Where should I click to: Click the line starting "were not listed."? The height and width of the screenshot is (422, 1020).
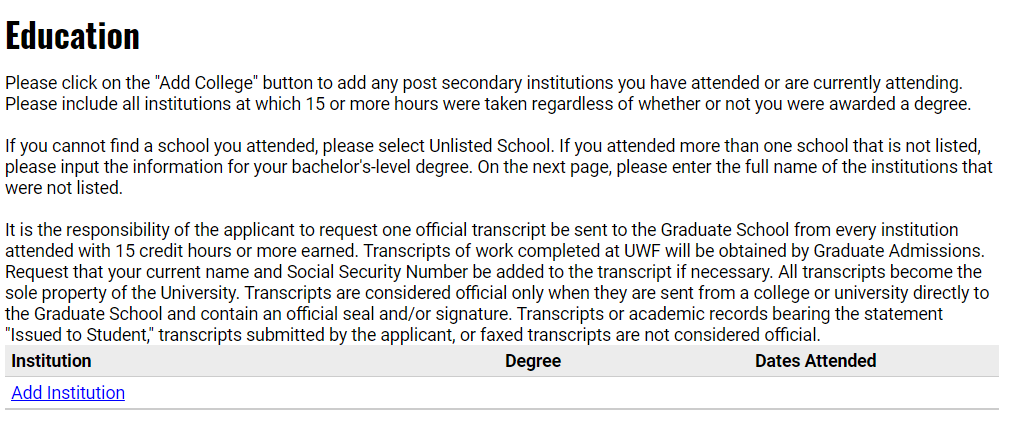click(x=64, y=188)
